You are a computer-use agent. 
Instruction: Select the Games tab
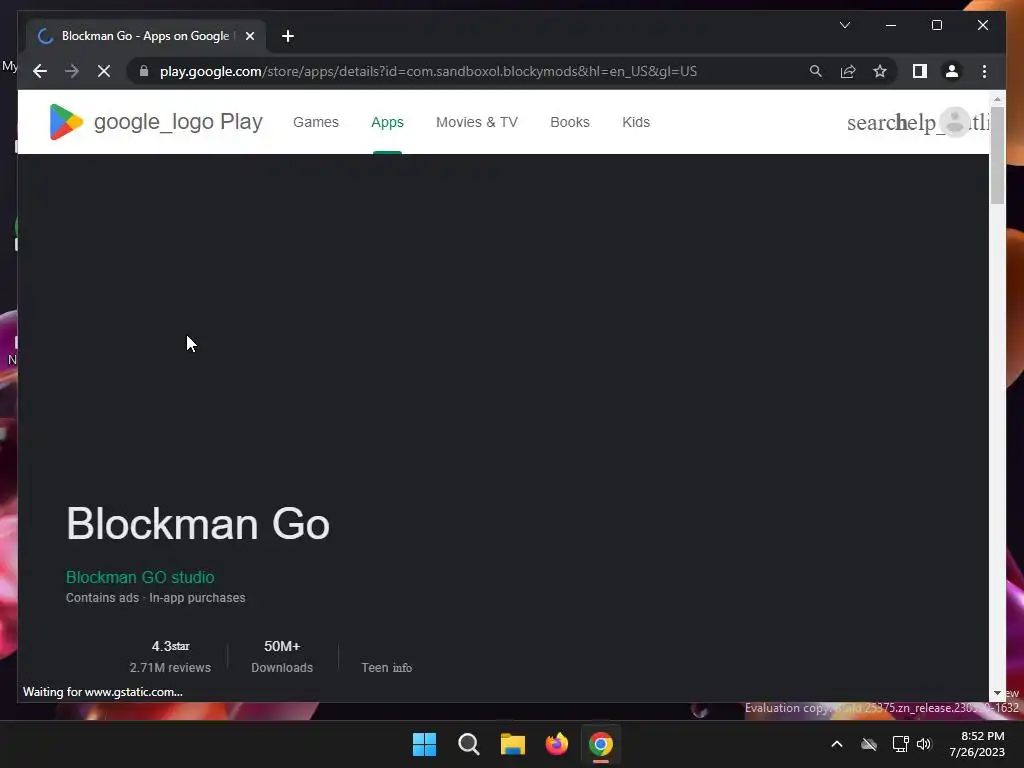click(315, 122)
